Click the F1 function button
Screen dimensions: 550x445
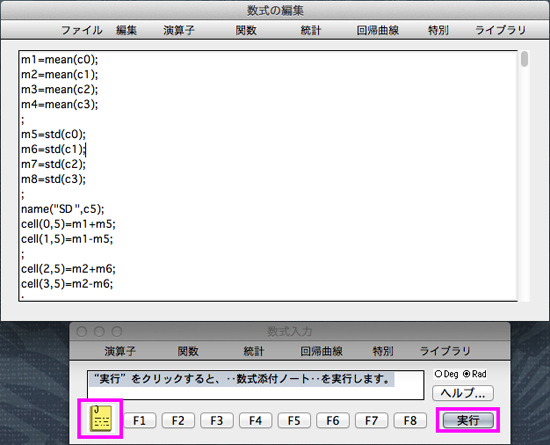139,420
